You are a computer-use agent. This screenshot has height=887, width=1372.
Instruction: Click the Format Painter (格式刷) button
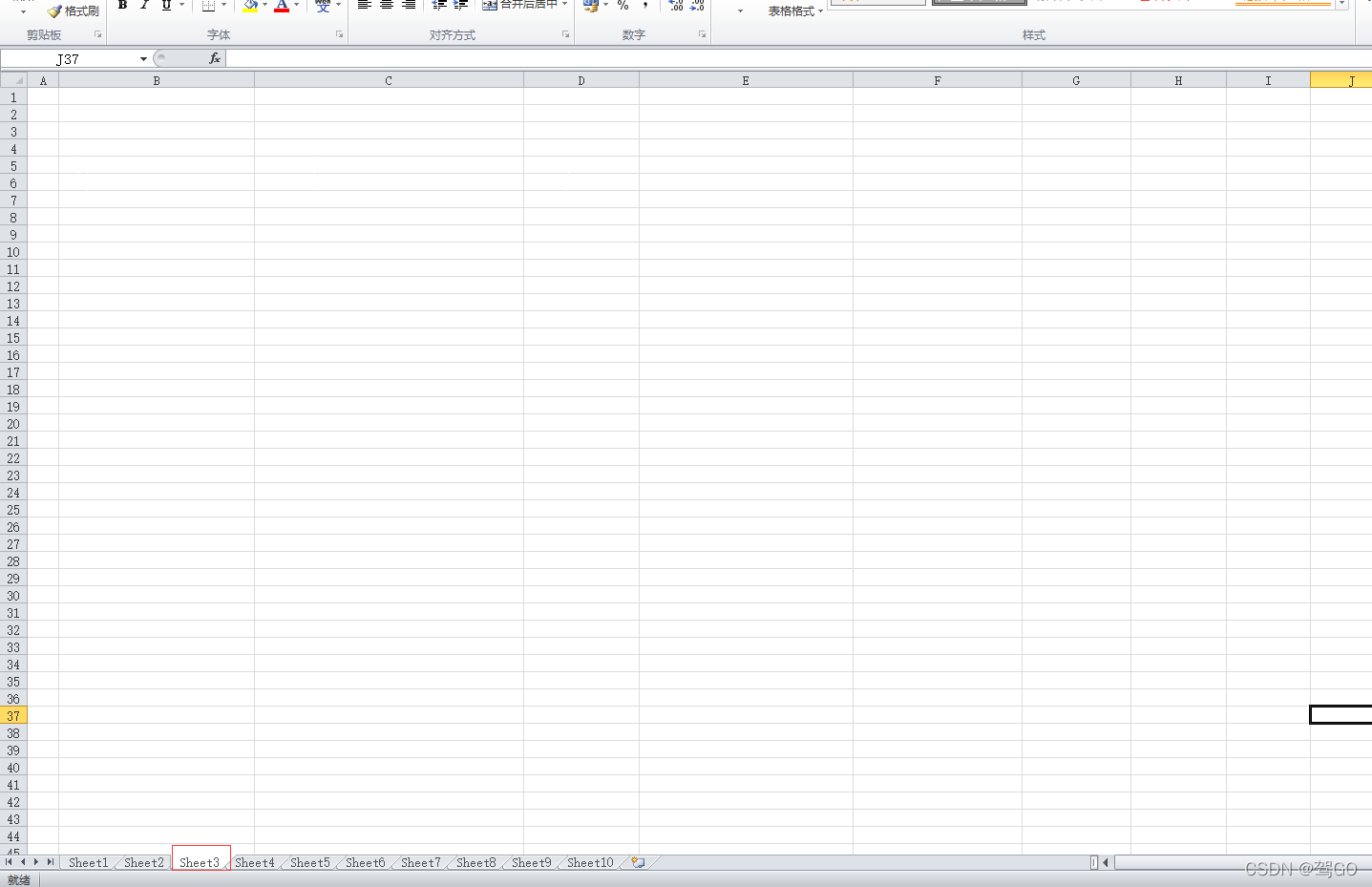click(74, 11)
